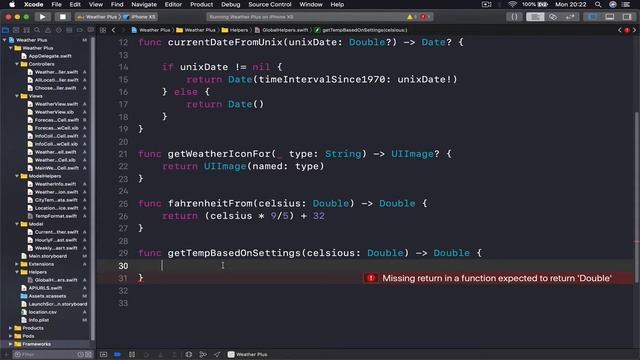This screenshot has height=360, width=640.
Task: Collapse the ModelHelpers folder
Action: point(17,176)
